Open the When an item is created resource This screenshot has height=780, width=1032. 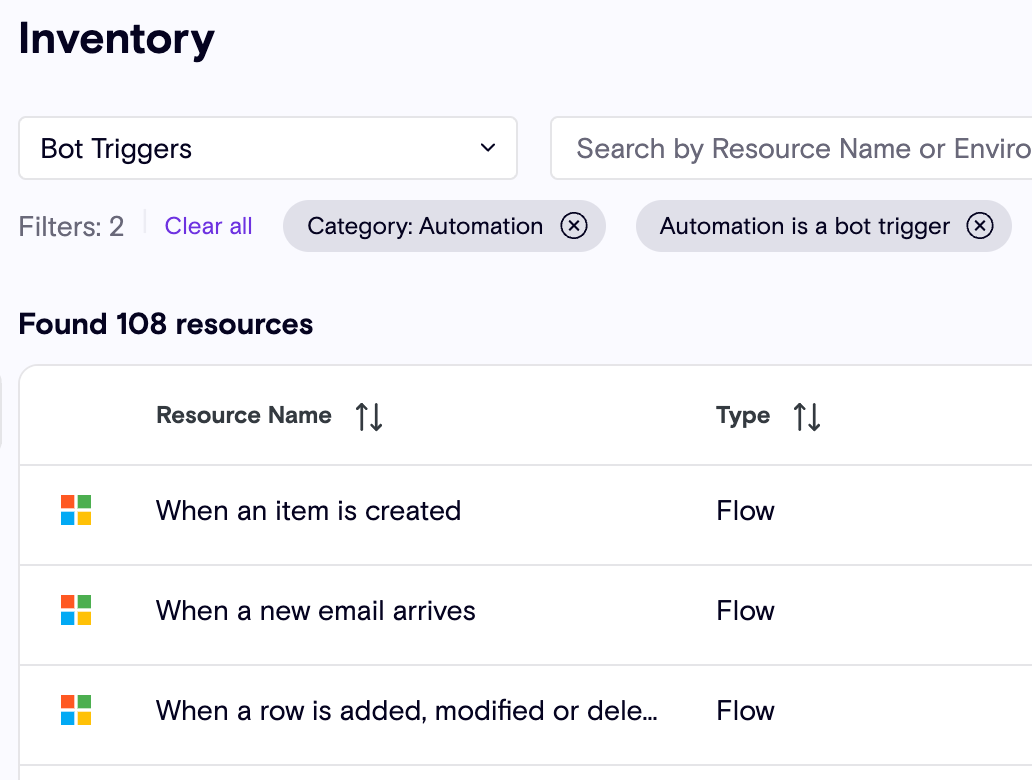pyautogui.click(x=307, y=510)
